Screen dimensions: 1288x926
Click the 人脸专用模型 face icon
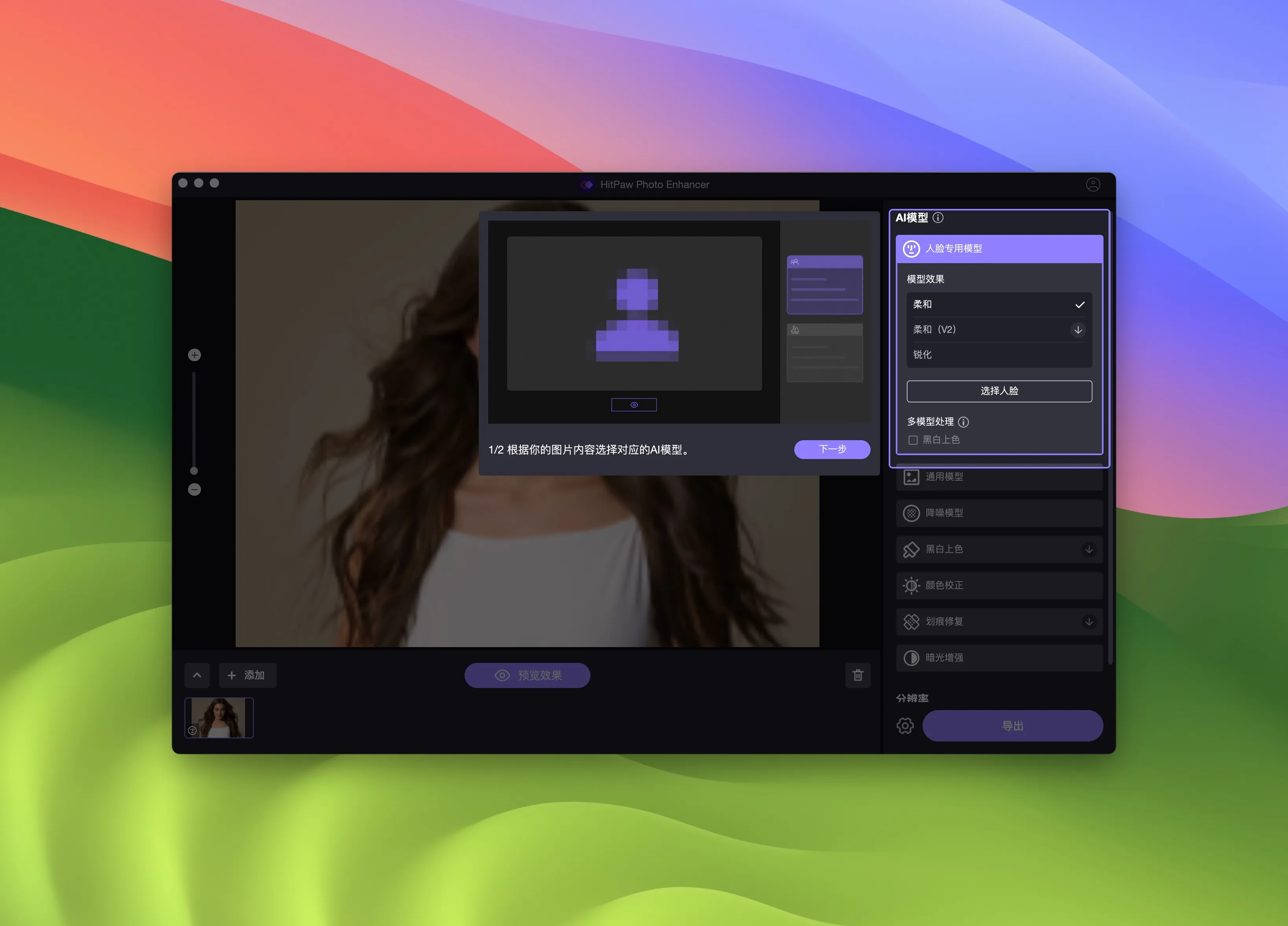pos(911,249)
